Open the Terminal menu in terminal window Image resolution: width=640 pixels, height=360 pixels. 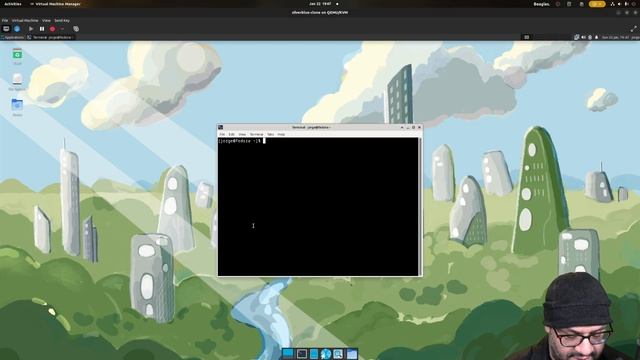[x=256, y=134]
